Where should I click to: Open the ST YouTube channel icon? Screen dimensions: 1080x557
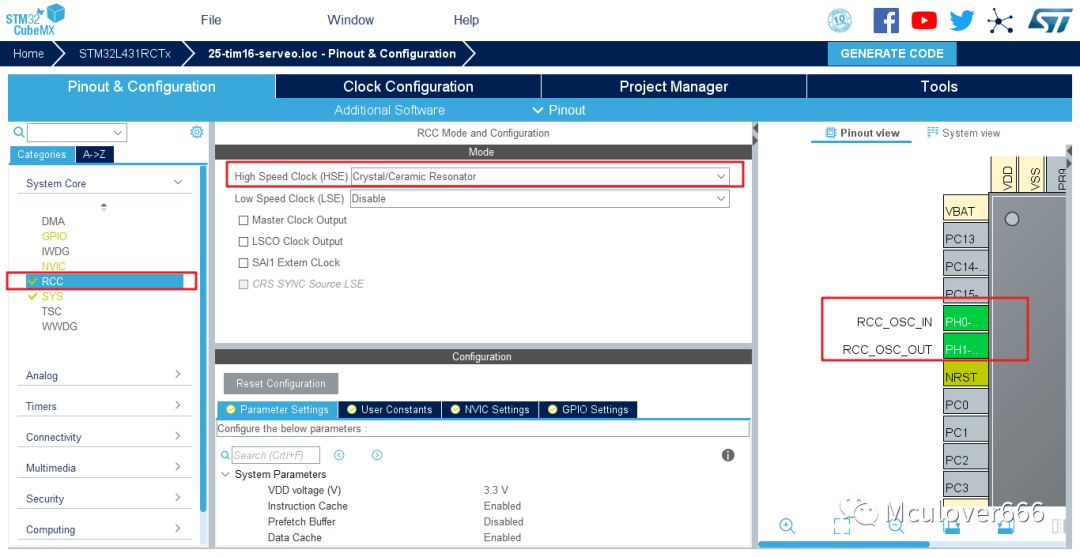click(x=924, y=20)
